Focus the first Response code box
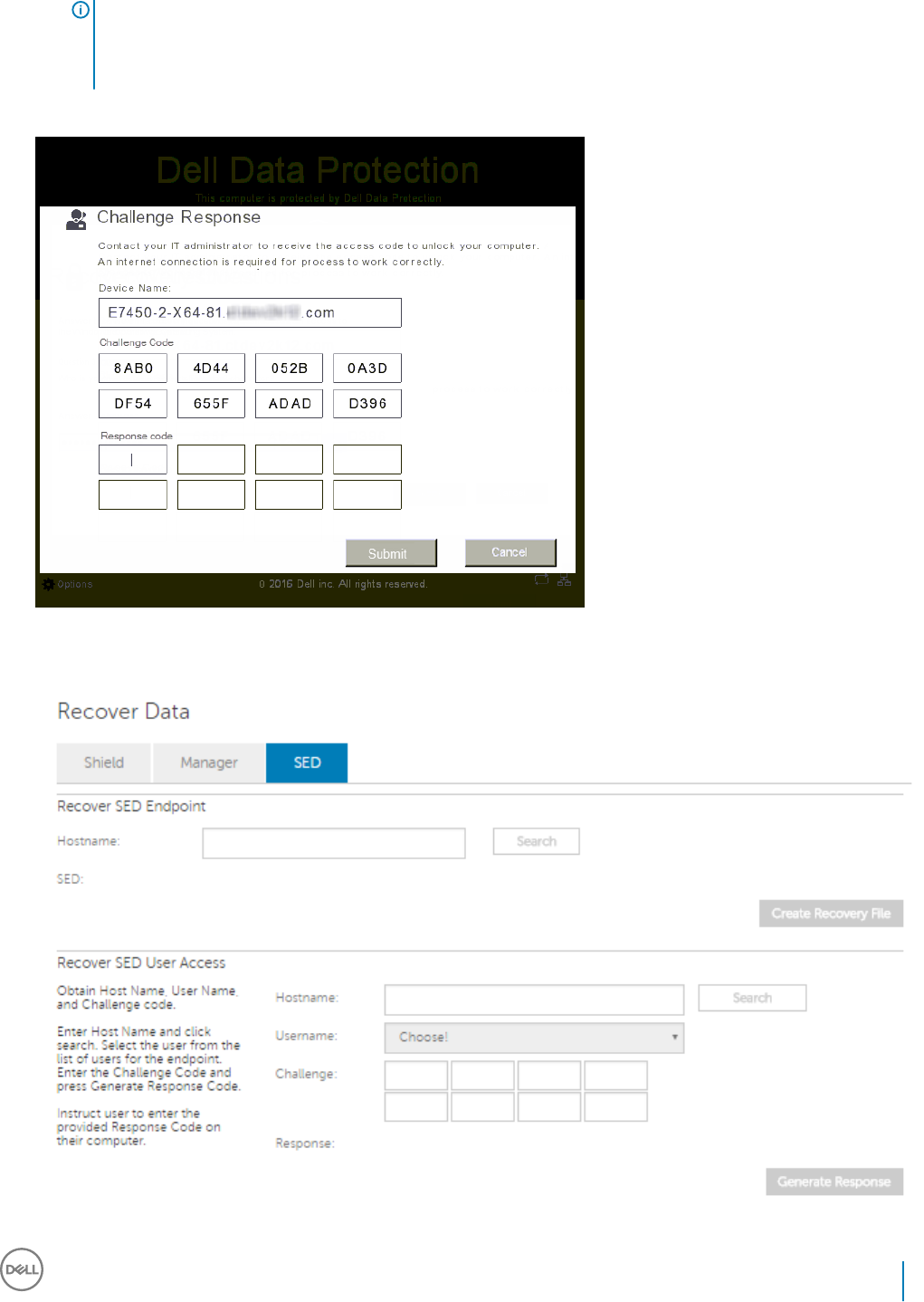 click(133, 459)
